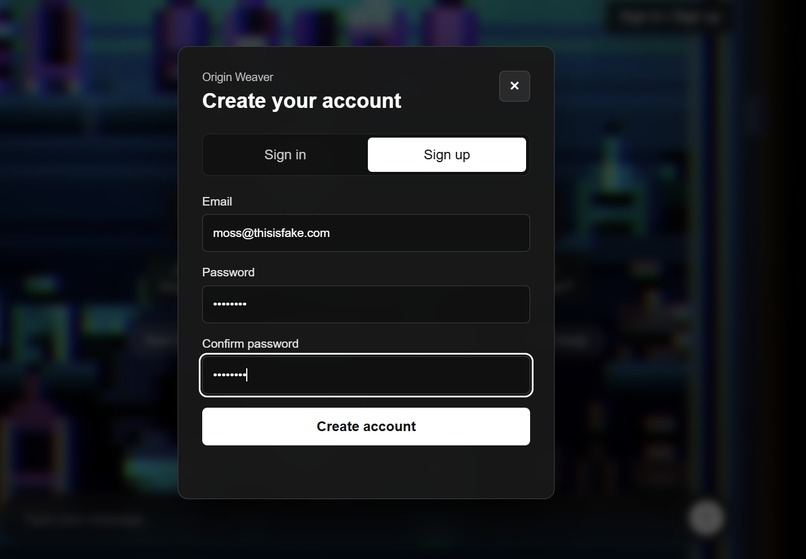Click the "Confirm password" field label
This screenshot has width=806, height=559.
[250, 344]
